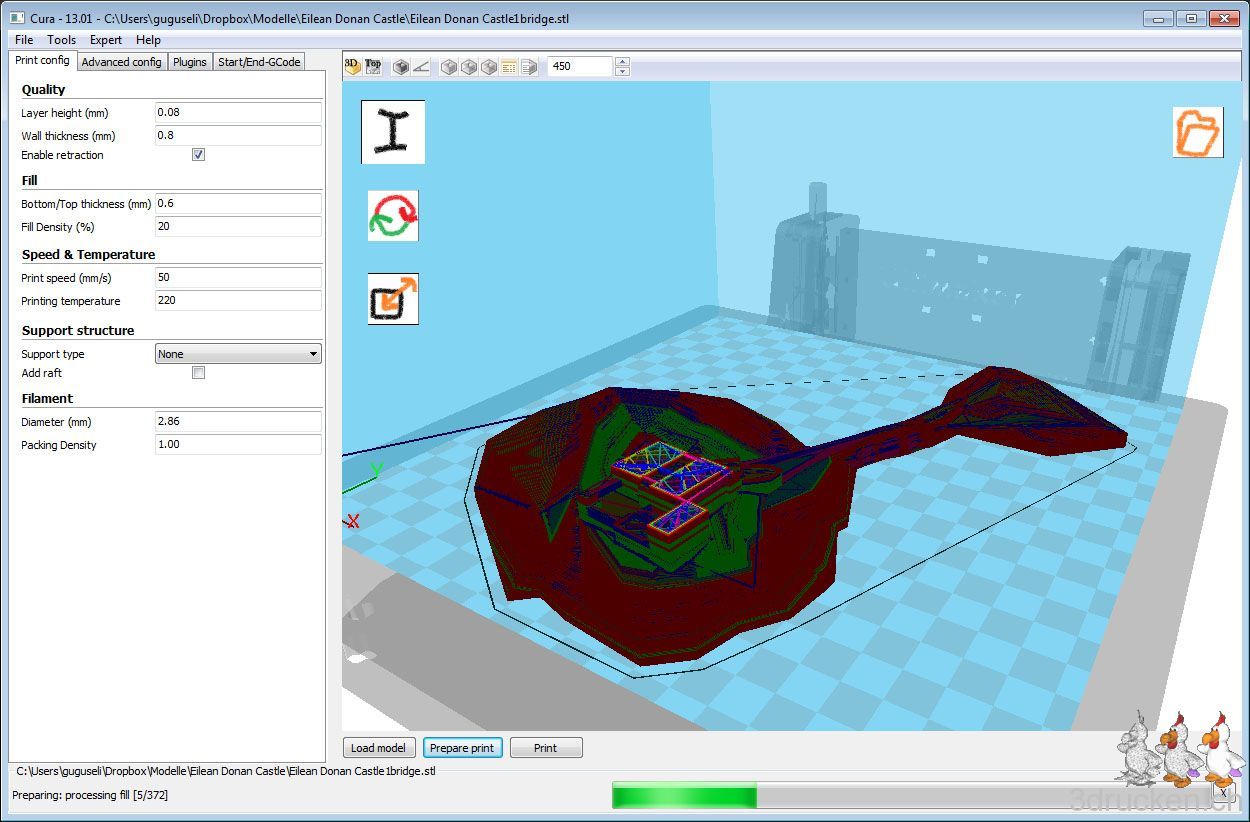Edit the Packing Density field
1250x822 pixels.
238,445
